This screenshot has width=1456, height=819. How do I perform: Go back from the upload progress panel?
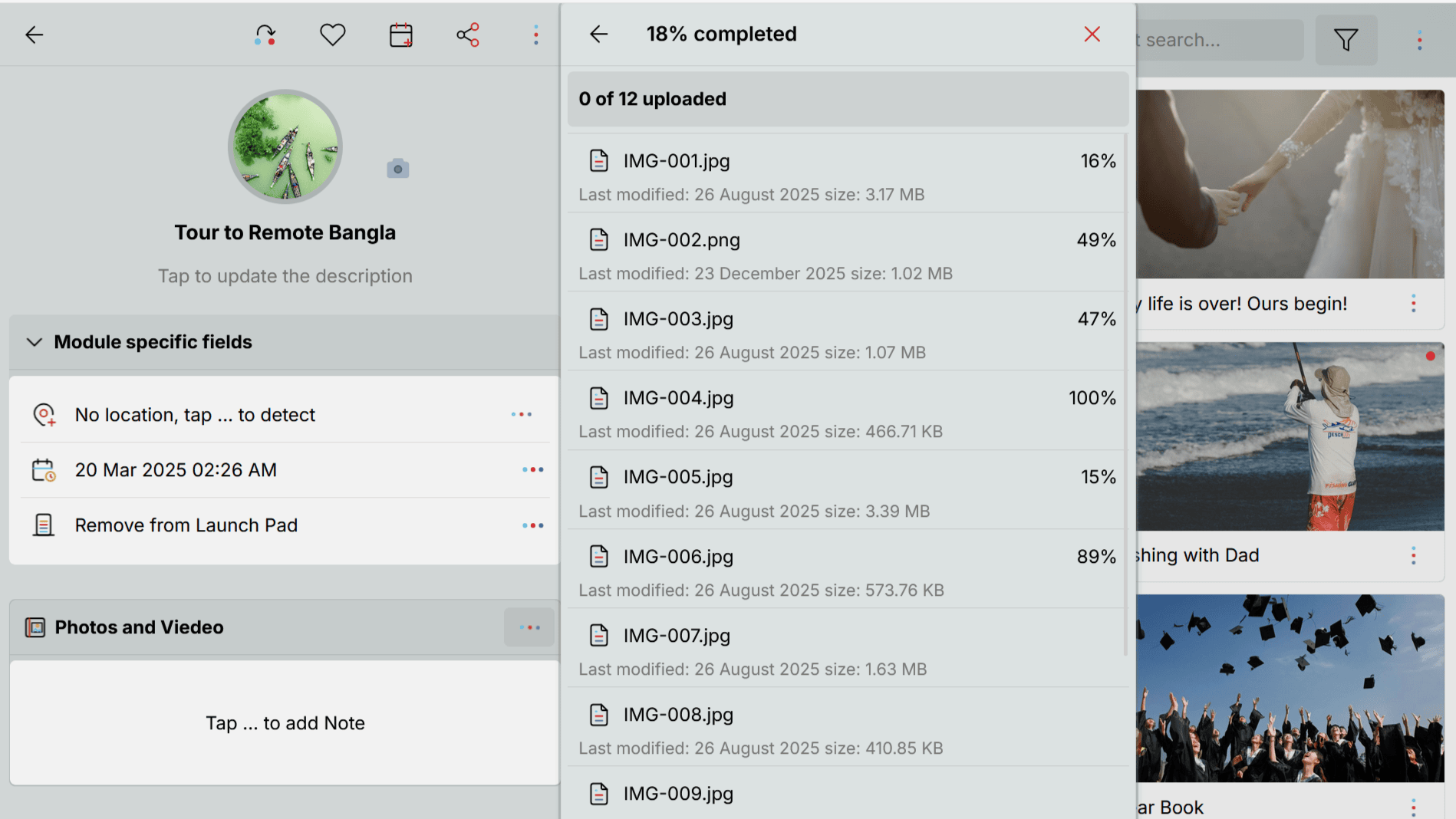click(598, 34)
